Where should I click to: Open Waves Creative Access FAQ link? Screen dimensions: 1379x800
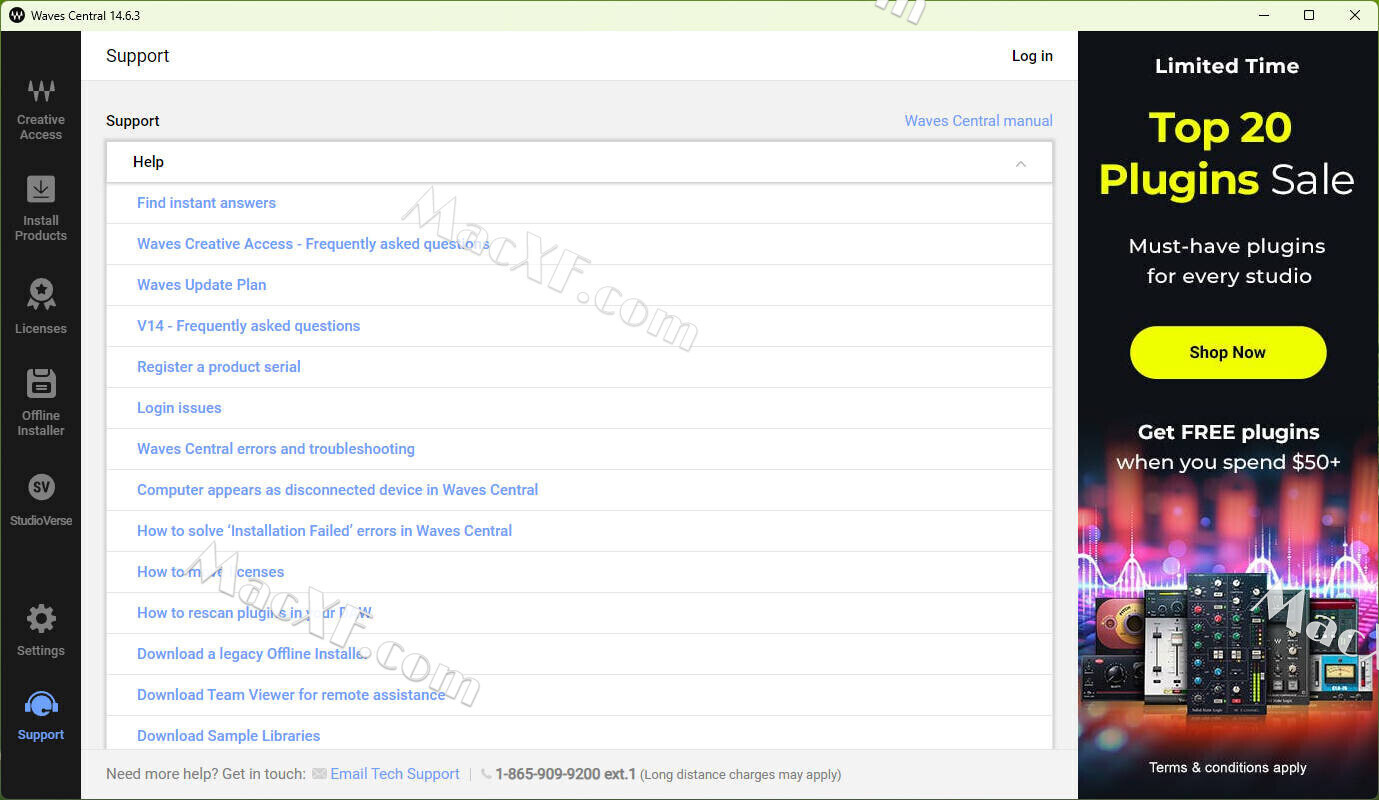point(313,244)
